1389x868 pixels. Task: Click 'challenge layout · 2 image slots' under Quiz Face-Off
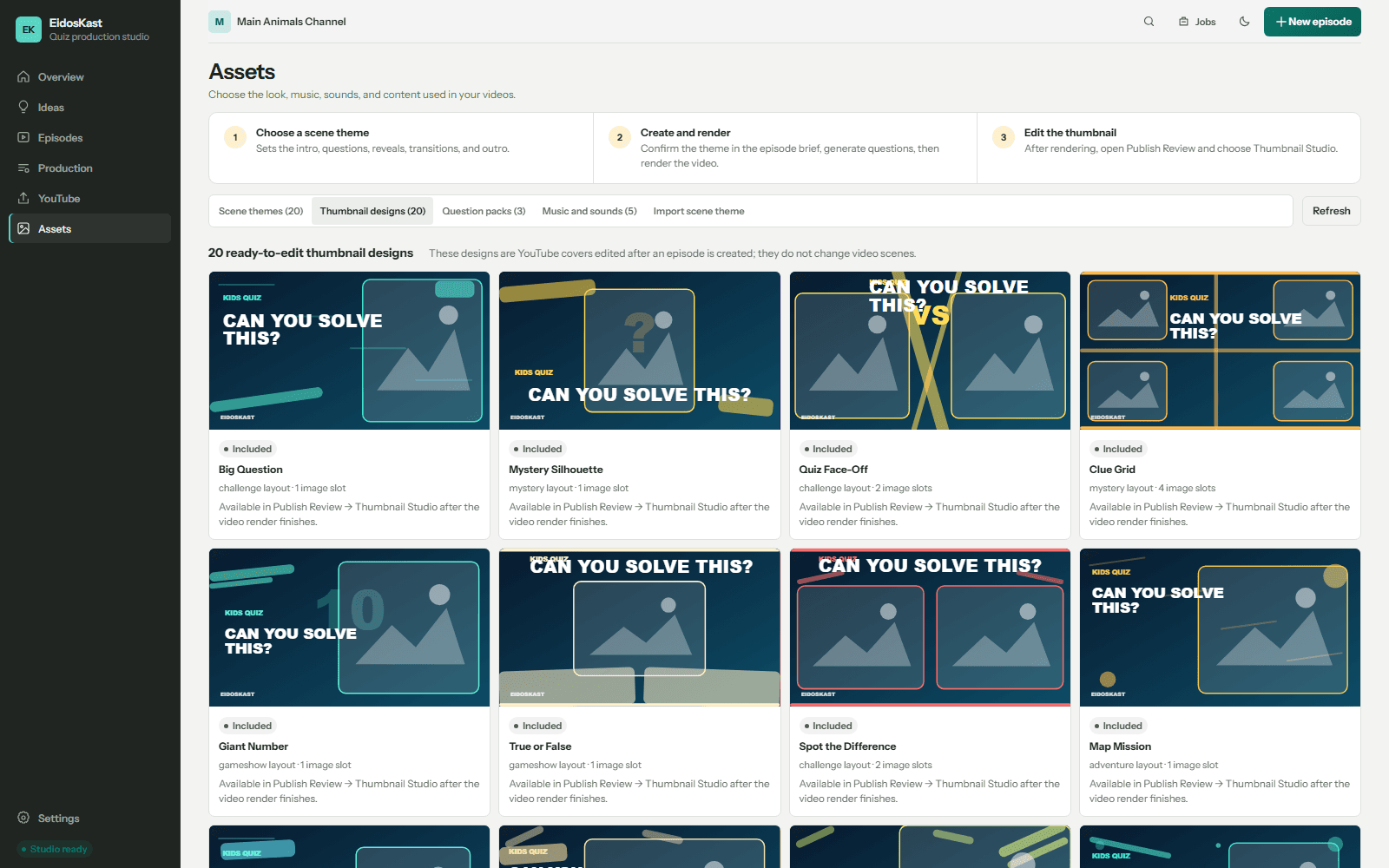866,488
